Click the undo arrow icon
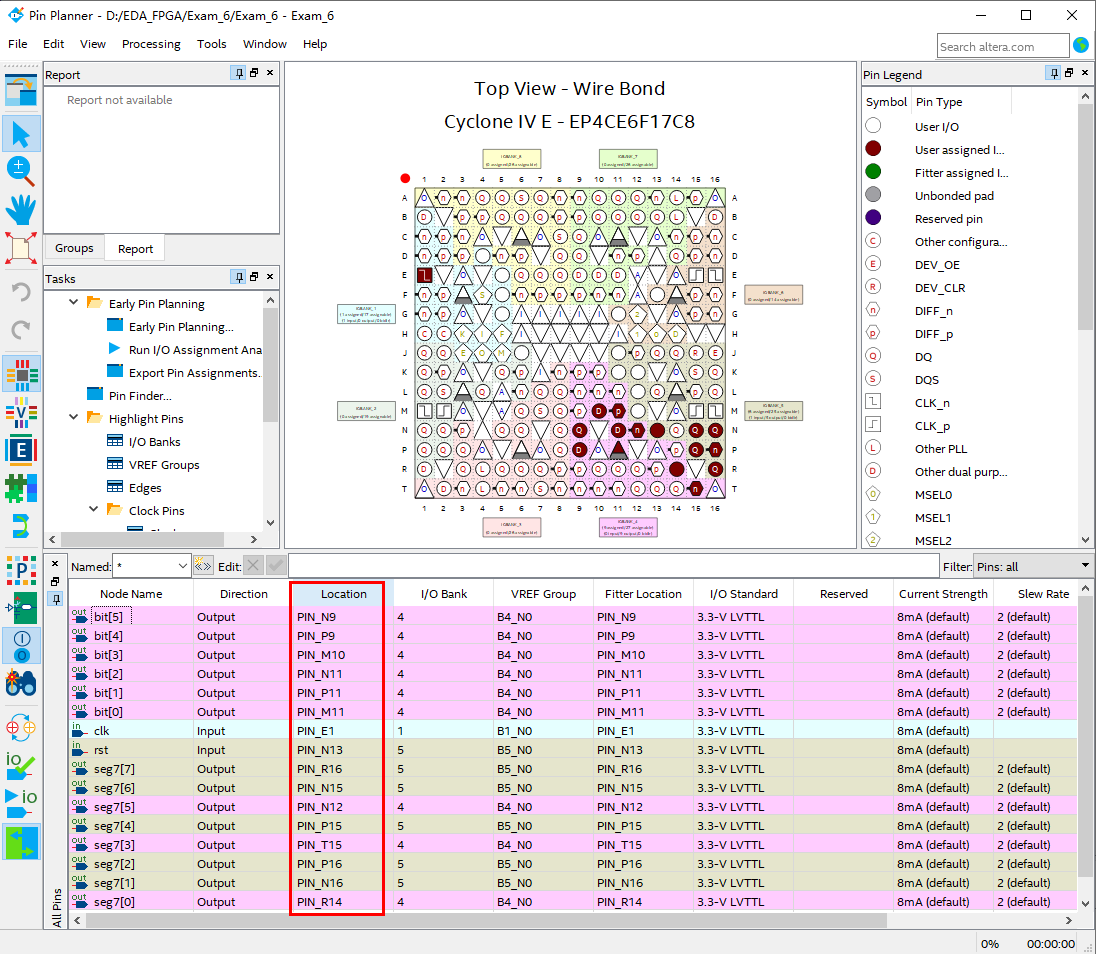The height and width of the screenshot is (954, 1096). click(21, 291)
